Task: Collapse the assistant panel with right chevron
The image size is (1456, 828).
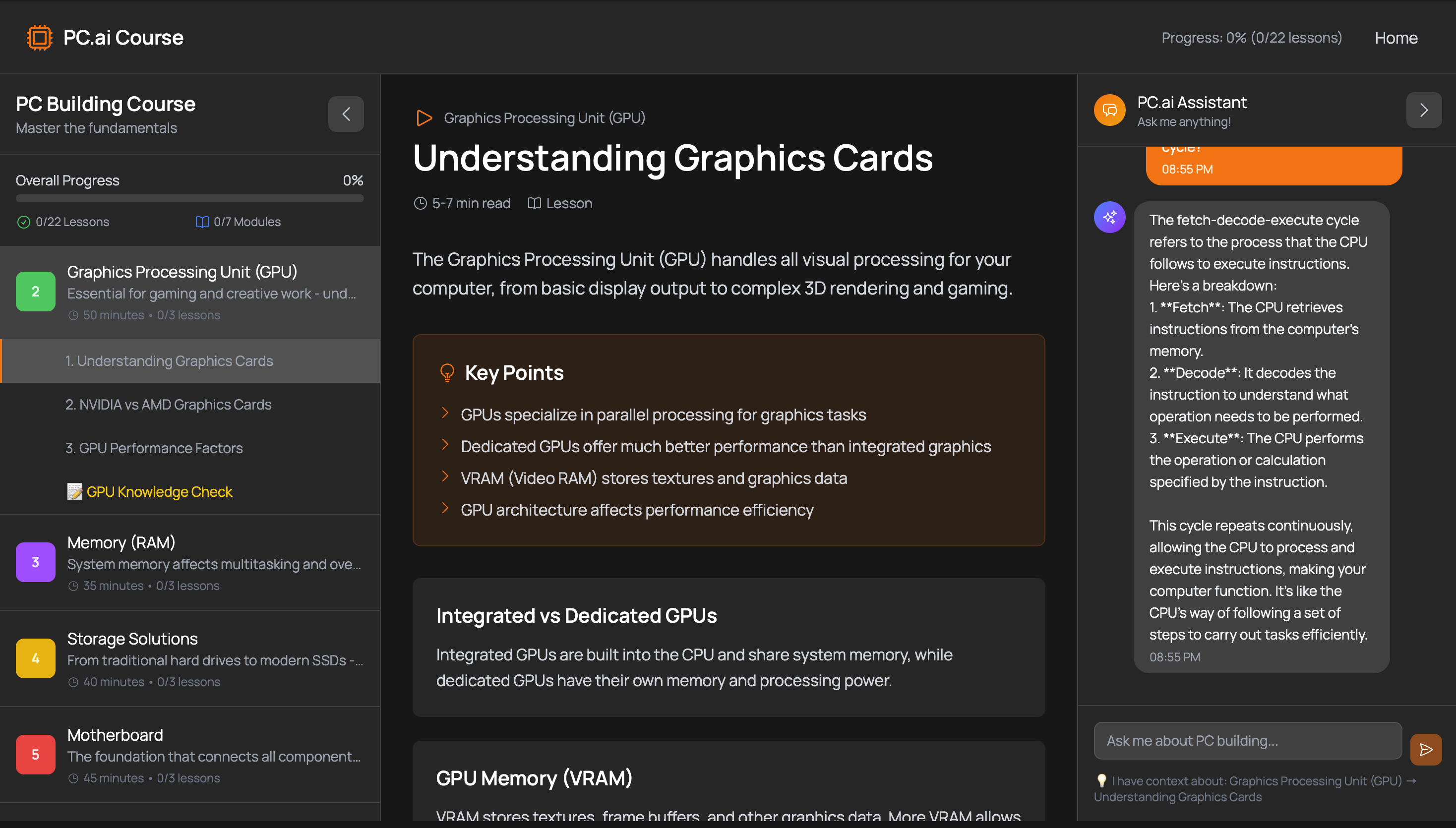Action: (1424, 110)
